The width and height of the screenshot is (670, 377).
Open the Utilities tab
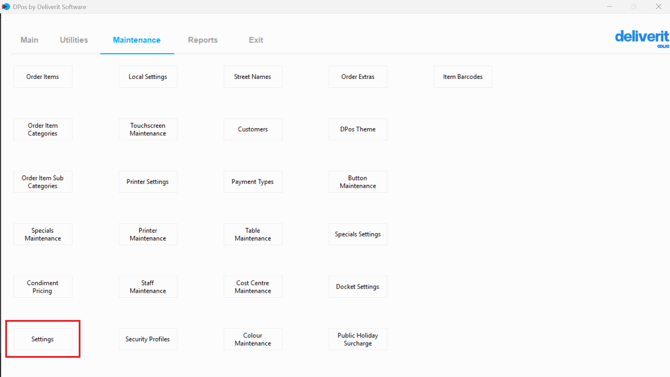[x=73, y=40]
